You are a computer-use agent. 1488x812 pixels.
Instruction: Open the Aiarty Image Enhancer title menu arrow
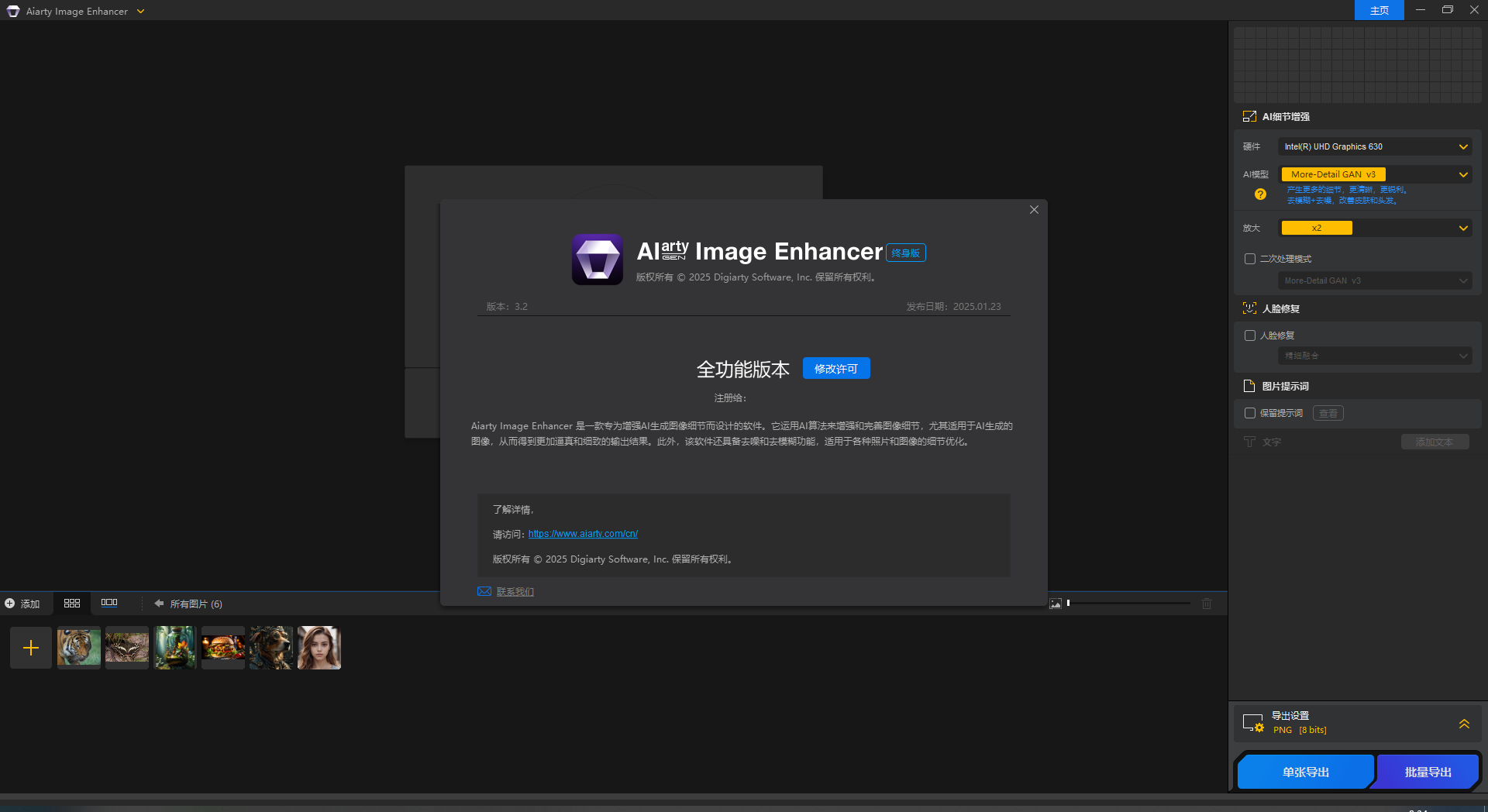coord(140,11)
